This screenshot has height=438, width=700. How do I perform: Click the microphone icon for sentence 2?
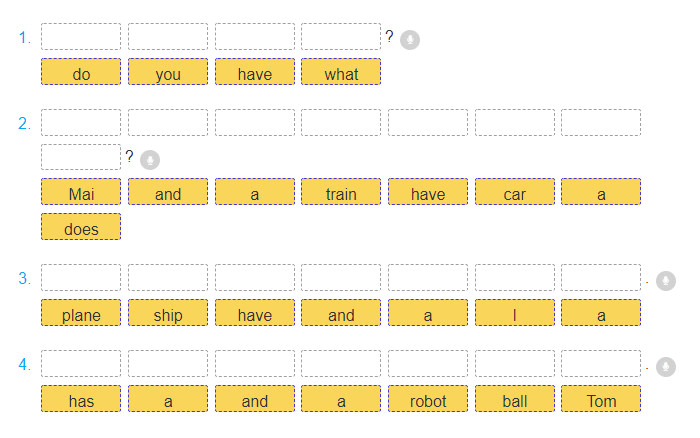click(x=150, y=160)
